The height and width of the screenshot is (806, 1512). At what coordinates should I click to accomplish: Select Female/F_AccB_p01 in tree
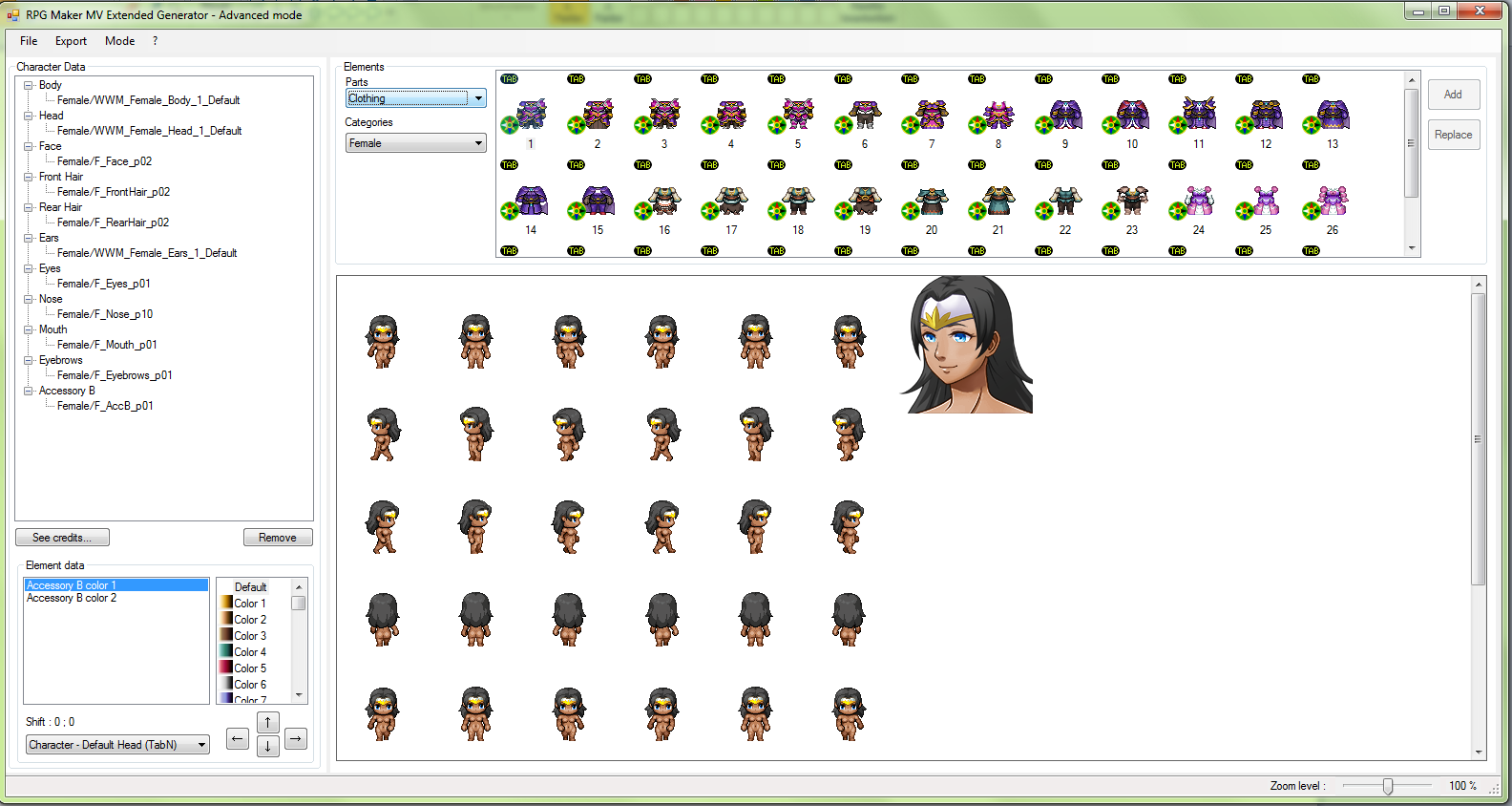tap(105, 406)
